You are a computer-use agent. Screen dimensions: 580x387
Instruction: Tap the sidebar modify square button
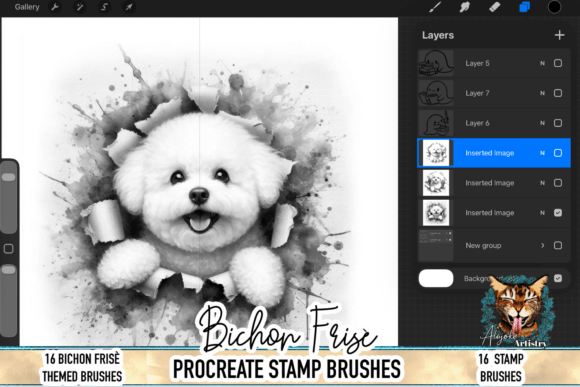click(x=9, y=249)
